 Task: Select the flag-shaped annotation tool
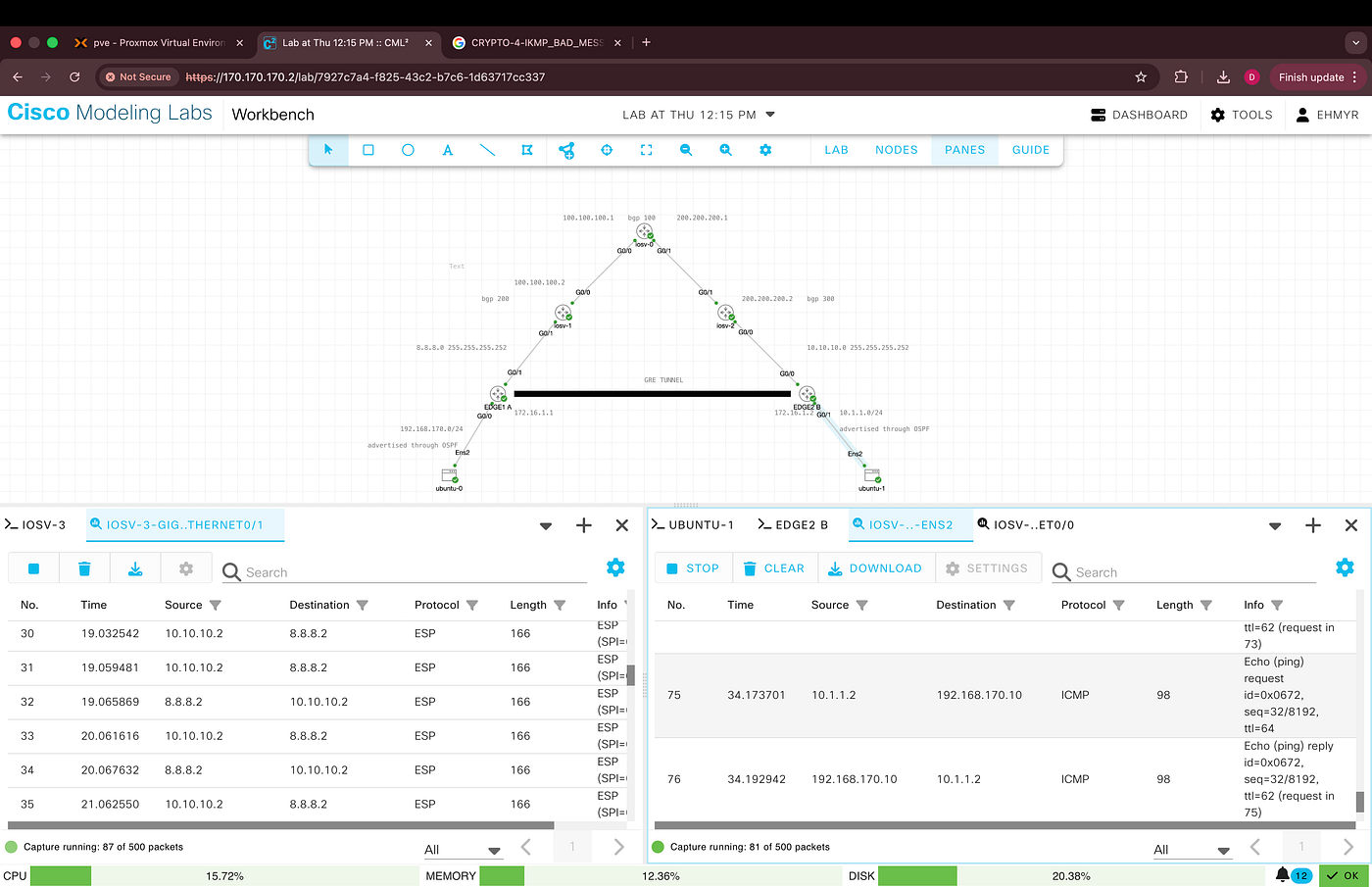tap(527, 150)
